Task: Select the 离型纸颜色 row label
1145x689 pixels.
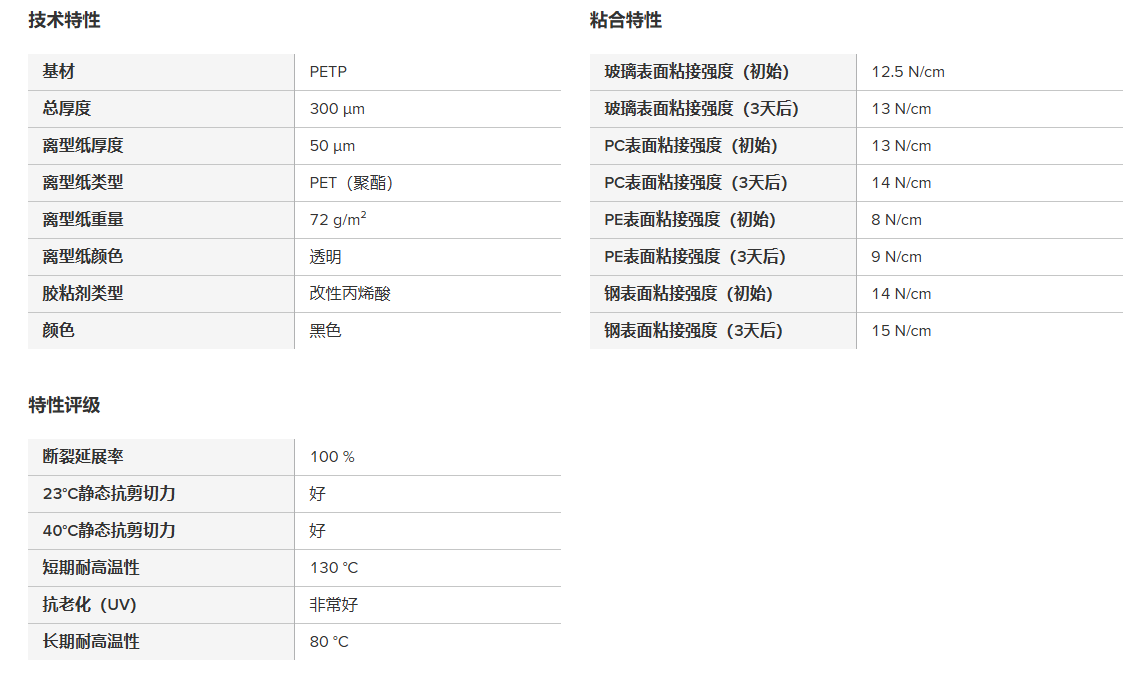Action: (83, 257)
